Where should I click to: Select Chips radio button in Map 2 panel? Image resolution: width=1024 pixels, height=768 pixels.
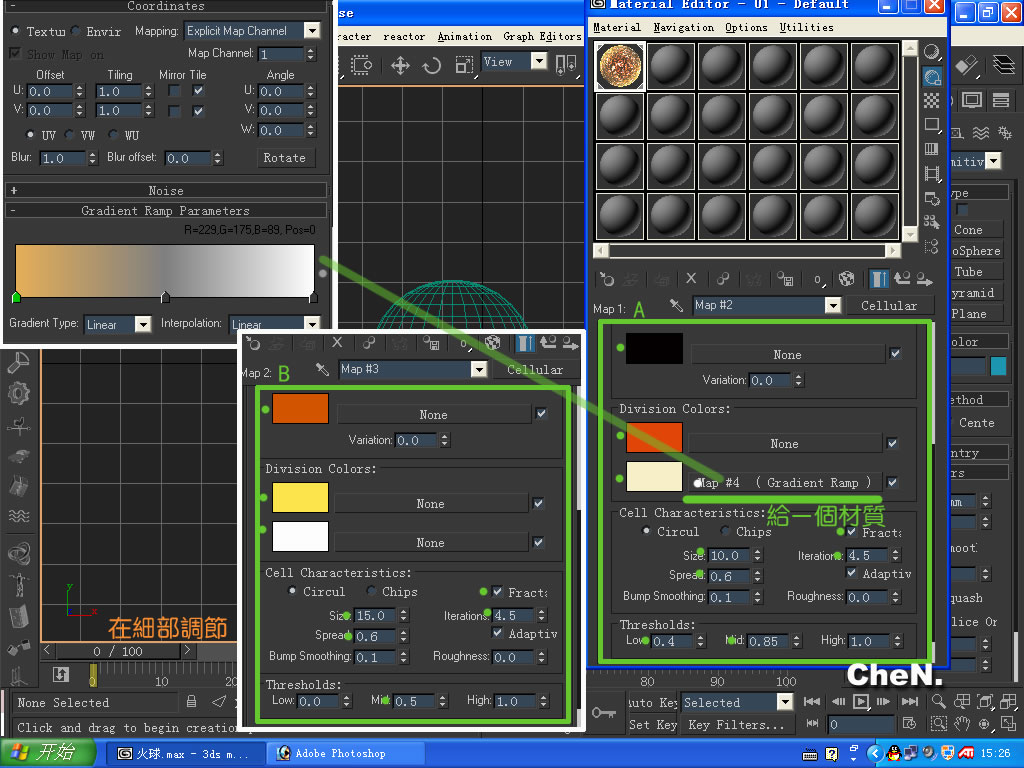tap(372, 592)
